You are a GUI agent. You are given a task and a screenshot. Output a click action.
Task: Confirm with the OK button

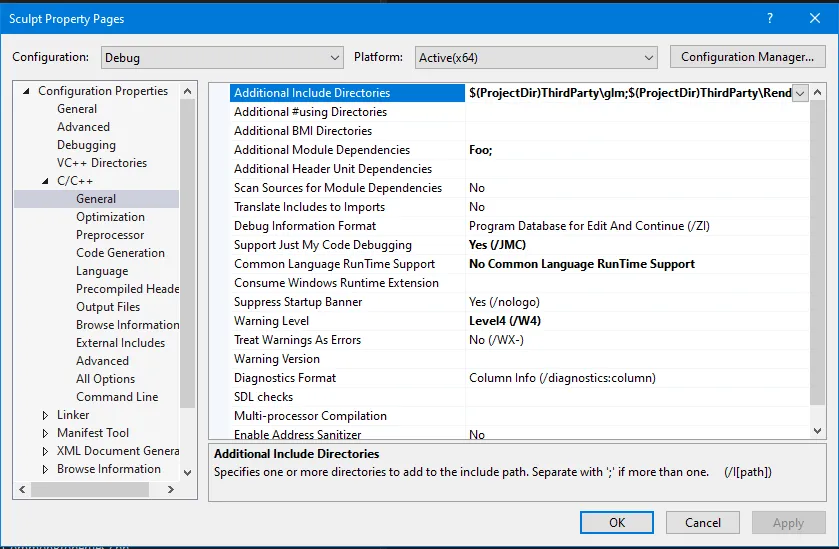pyautogui.click(x=616, y=522)
